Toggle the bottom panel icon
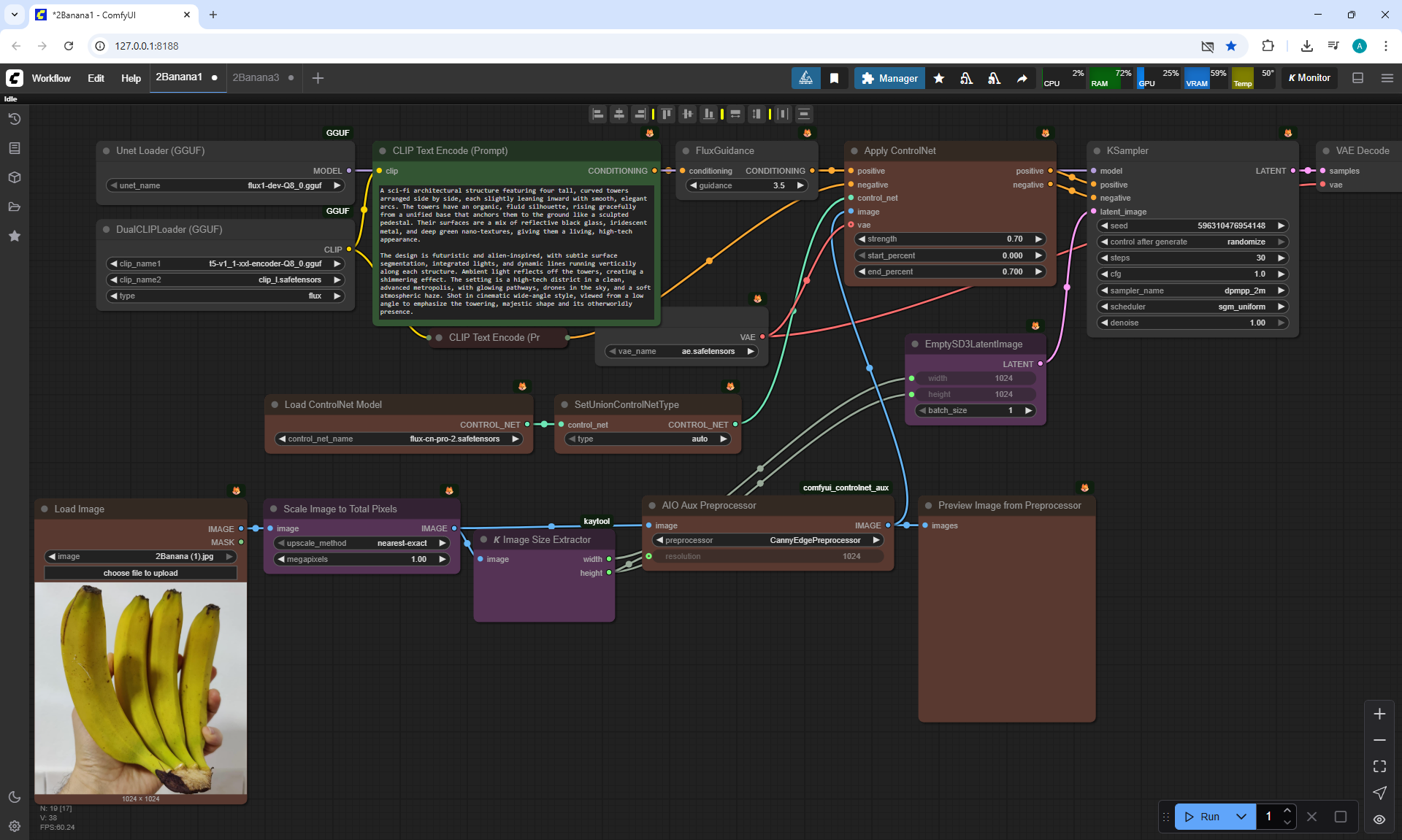The height and width of the screenshot is (840, 1402). (x=1358, y=78)
